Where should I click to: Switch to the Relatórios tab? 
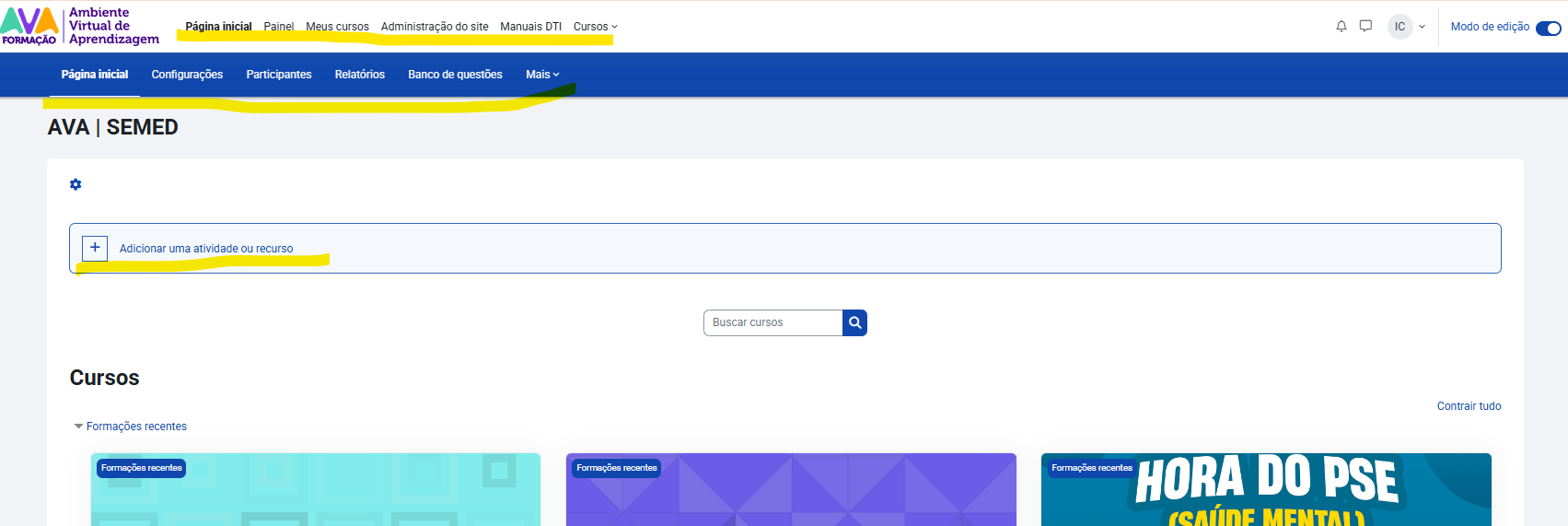pyautogui.click(x=360, y=75)
